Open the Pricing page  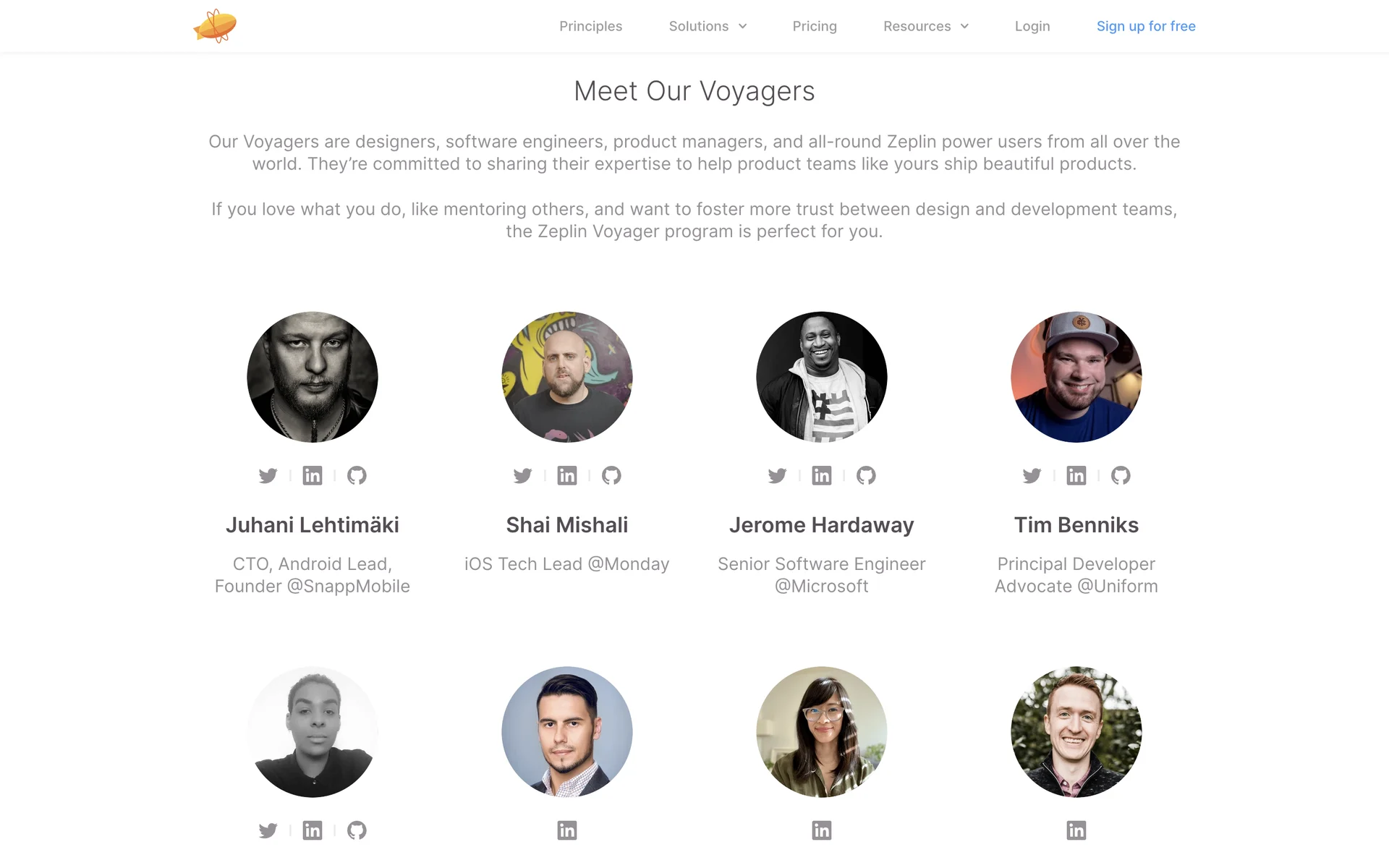815,26
